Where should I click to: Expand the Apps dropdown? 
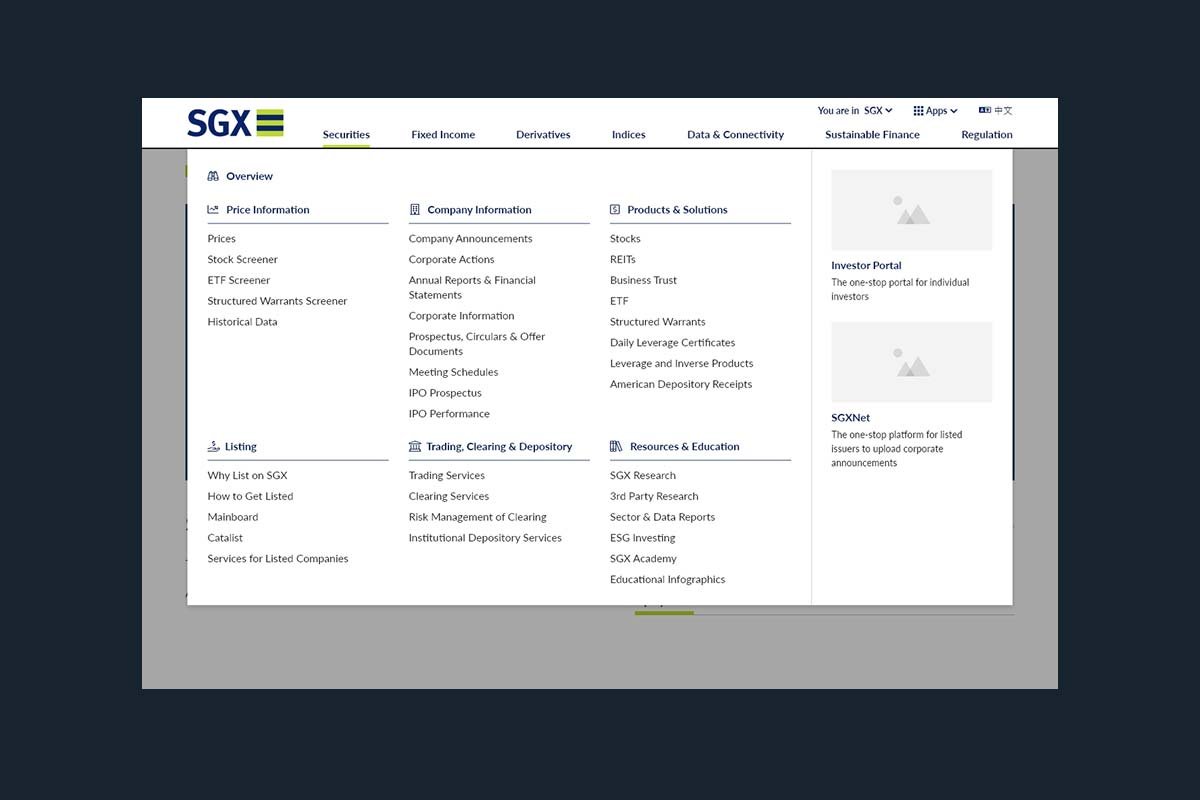click(x=935, y=111)
